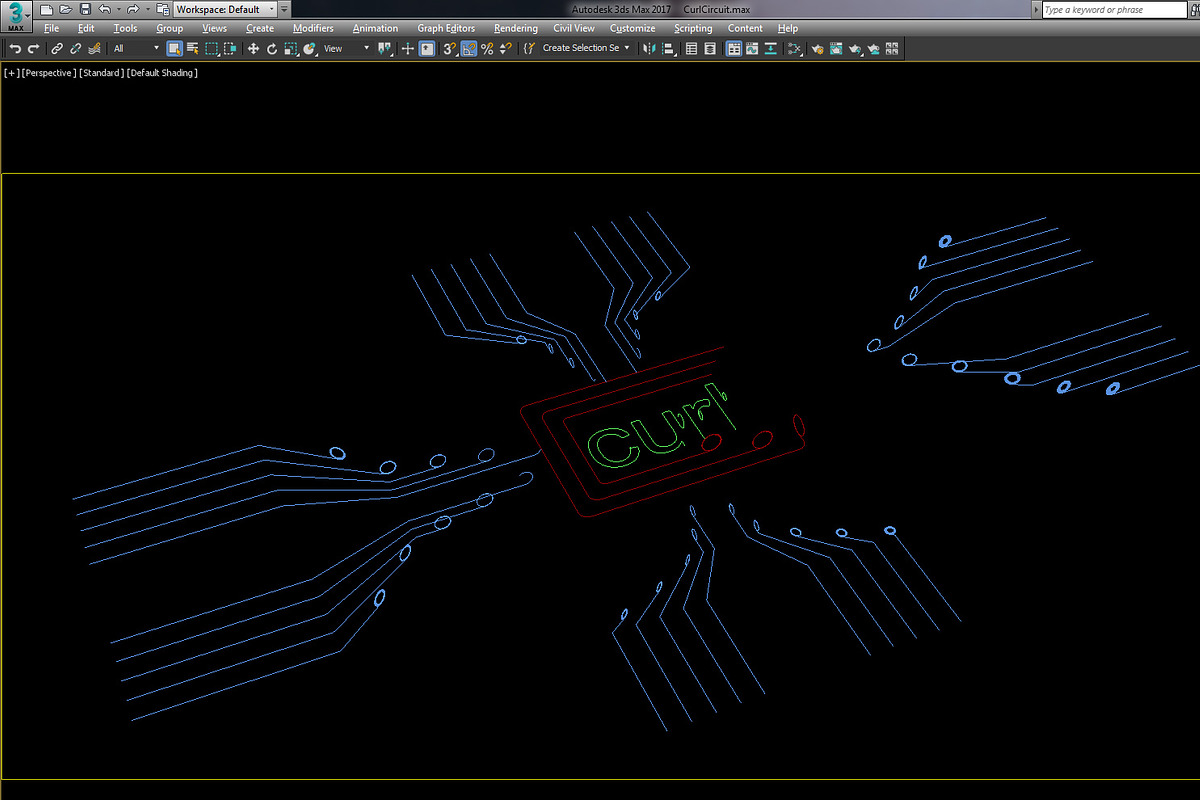Viewport: 1200px width, 800px height.
Task: Toggle the 3D Snaps button
Action: pyautogui.click(x=449, y=48)
